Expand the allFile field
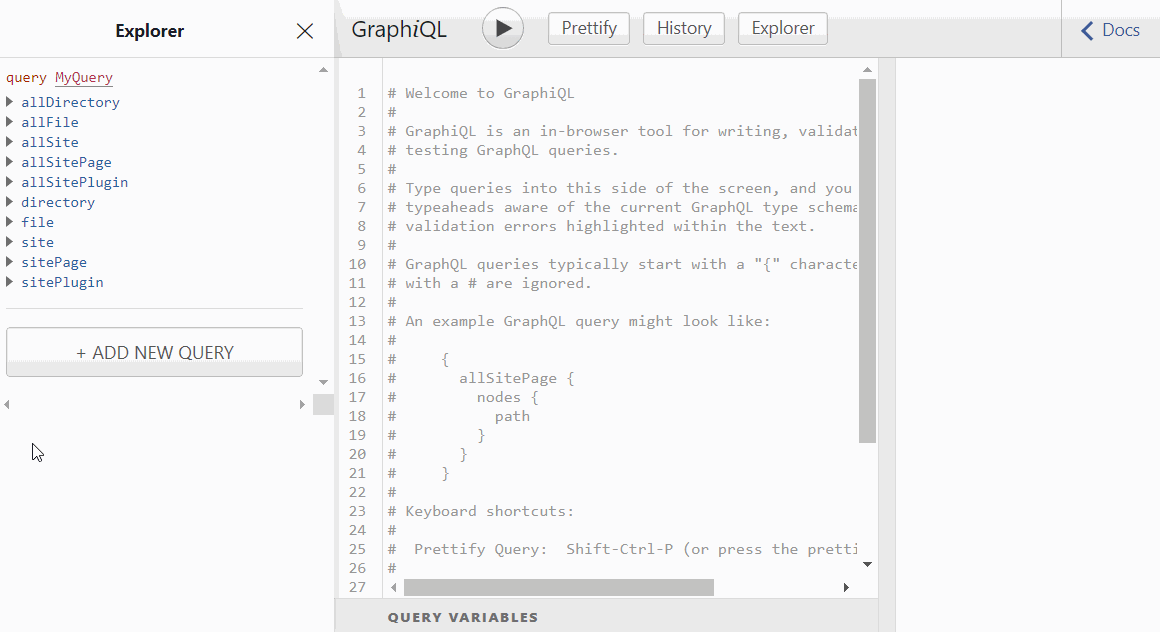Screen dimensions: 1160x632 coord(10,121)
